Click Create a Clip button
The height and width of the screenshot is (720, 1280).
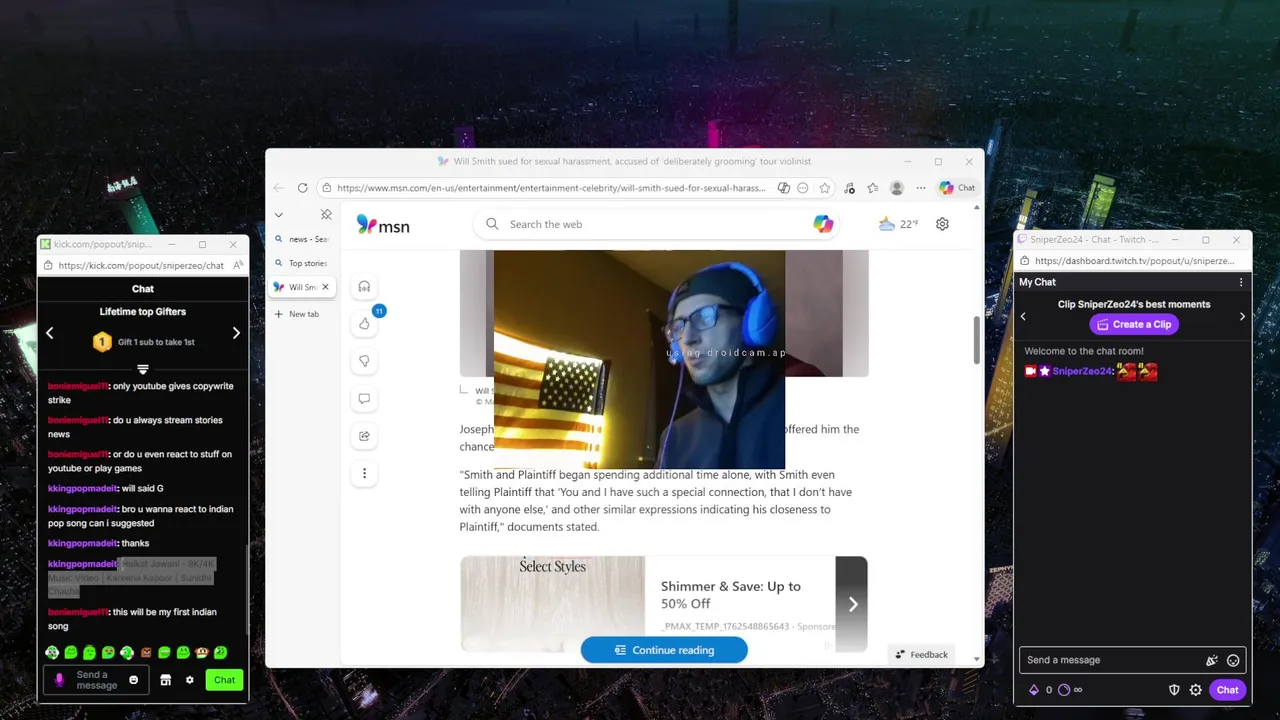[x=1134, y=324]
